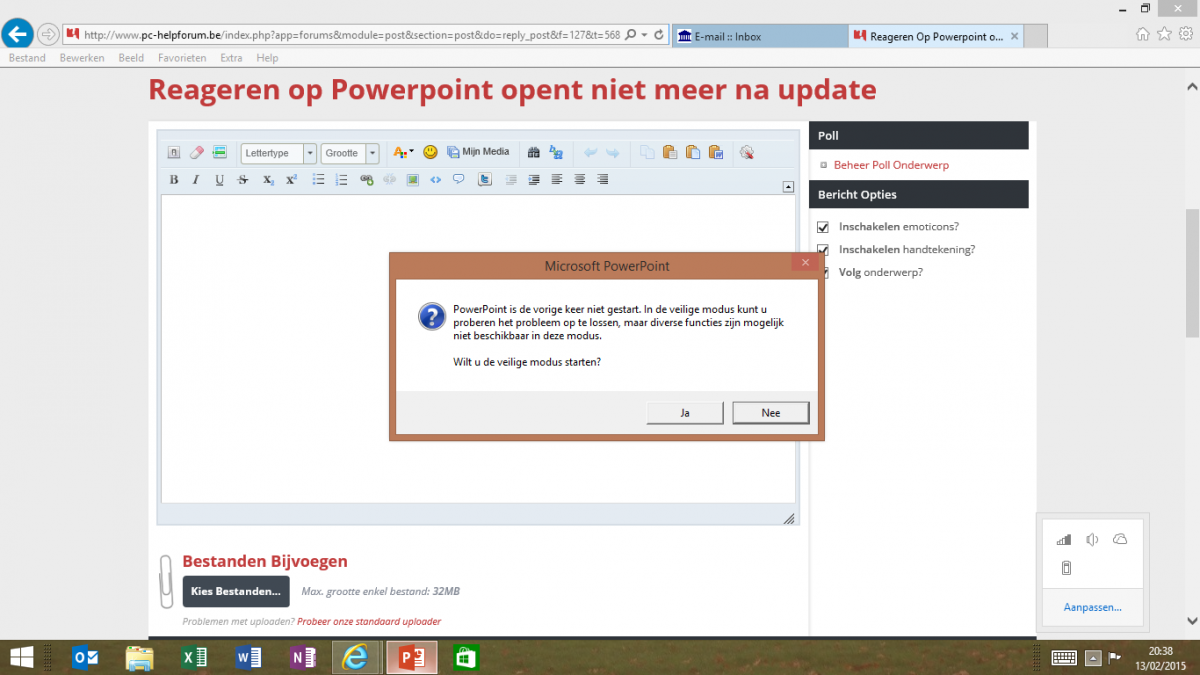
Task: Click the binoculars find icon
Action: click(534, 153)
